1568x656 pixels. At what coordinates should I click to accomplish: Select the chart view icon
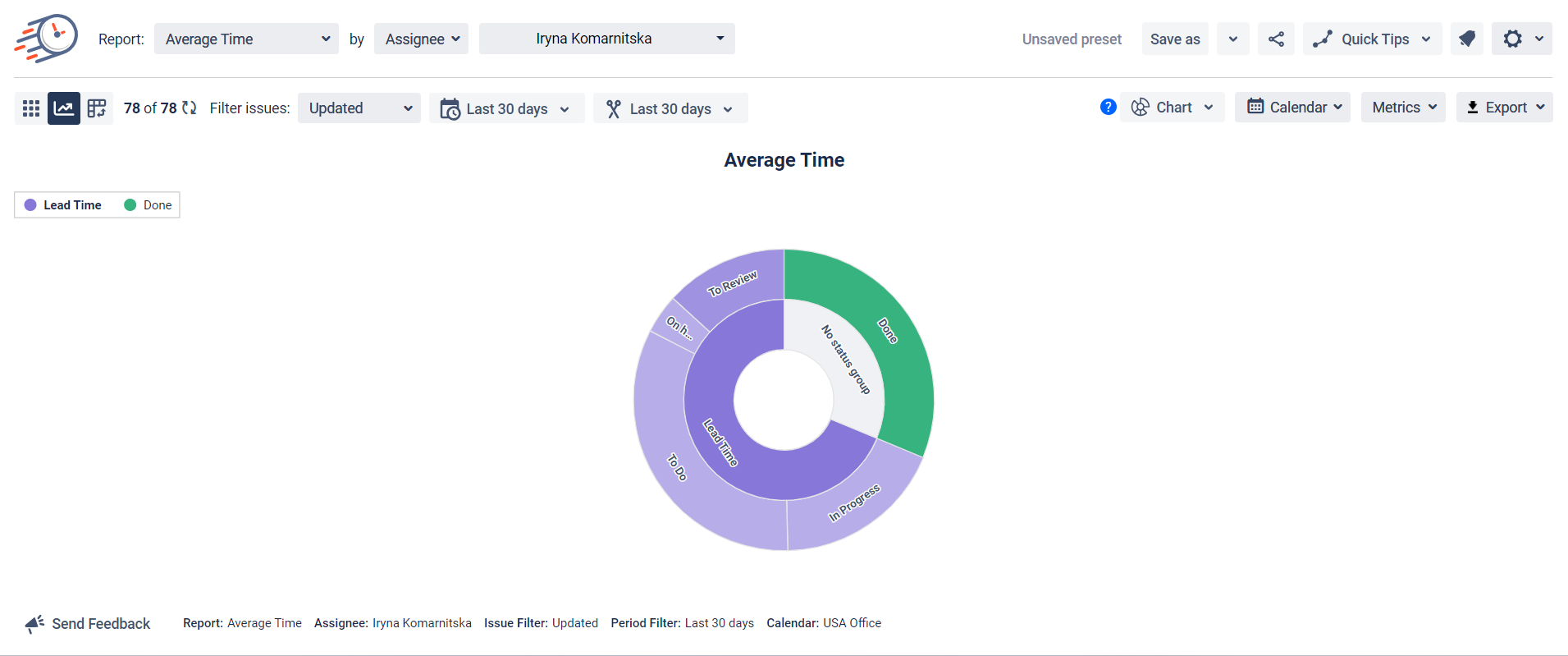point(64,108)
